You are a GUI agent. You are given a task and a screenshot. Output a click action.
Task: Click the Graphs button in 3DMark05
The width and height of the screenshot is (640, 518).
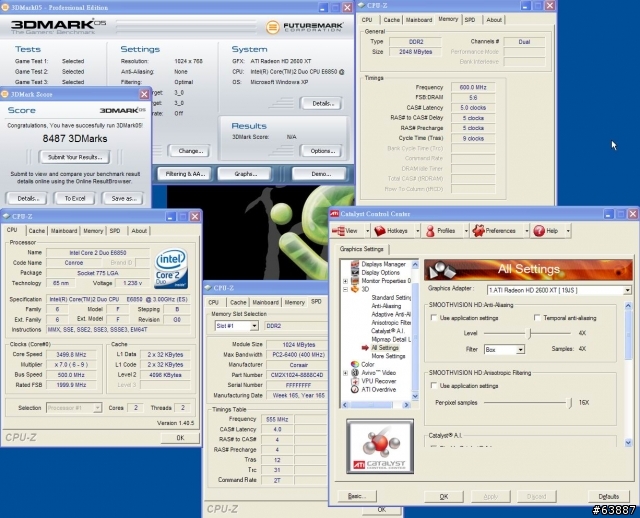coord(245,174)
